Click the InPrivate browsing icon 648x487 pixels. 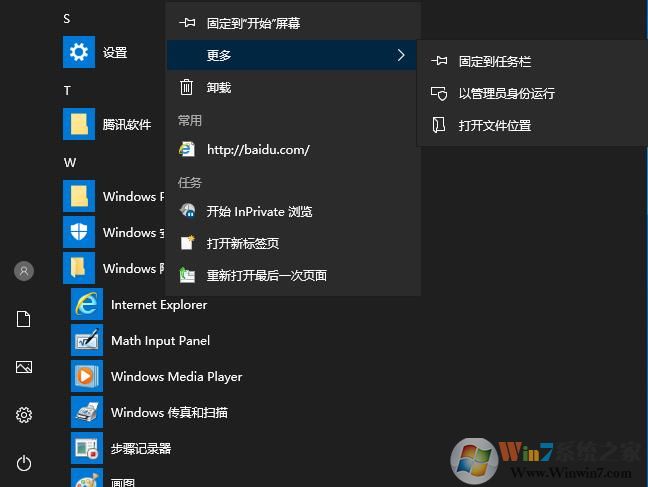187,211
